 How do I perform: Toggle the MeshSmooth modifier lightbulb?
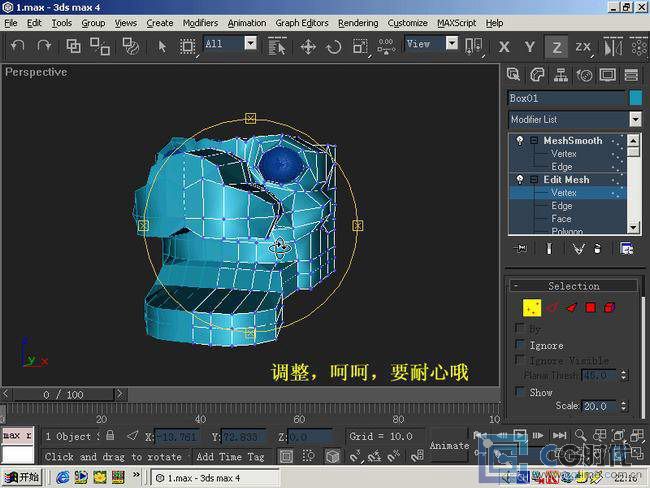pyautogui.click(x=519, y=141)
